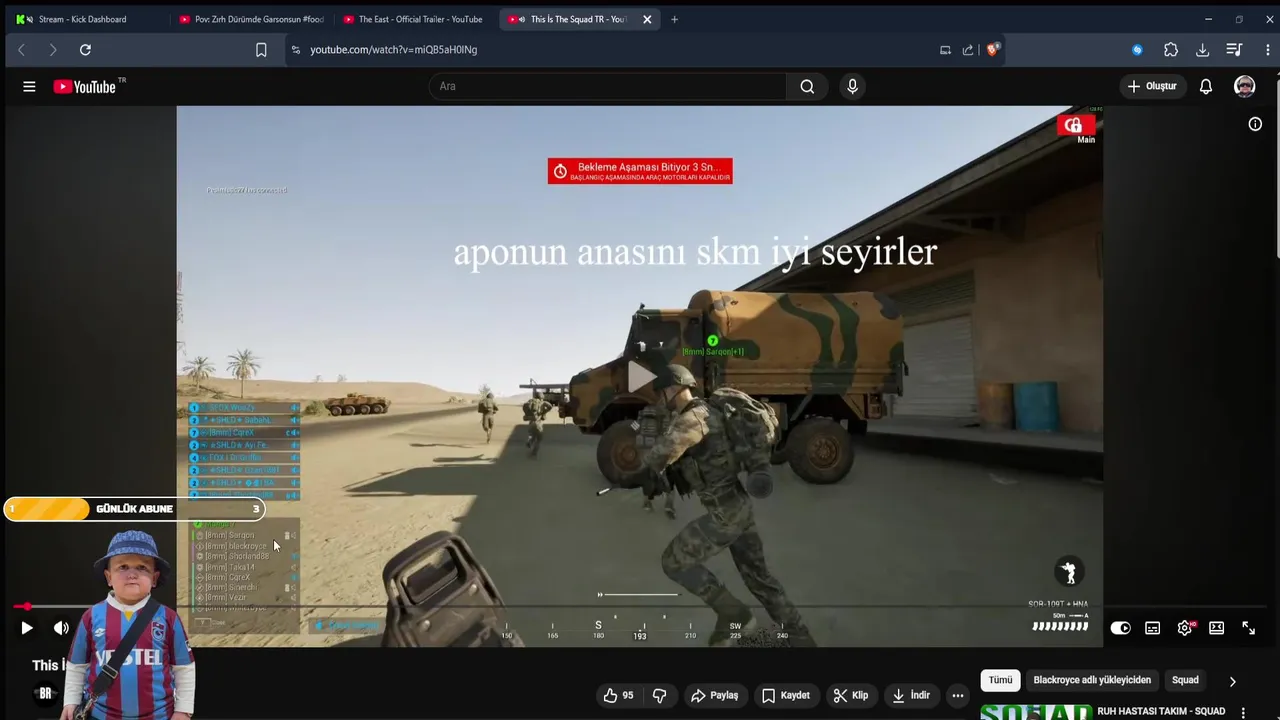Open the extensions puzzle icon

coord(1171,50)
